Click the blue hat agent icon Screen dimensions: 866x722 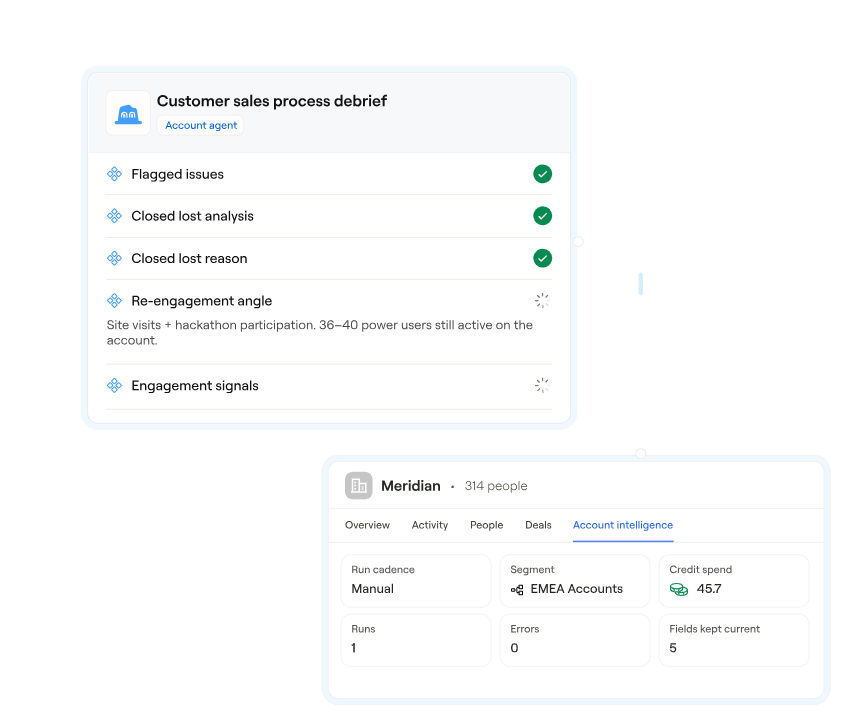[128, 113]
